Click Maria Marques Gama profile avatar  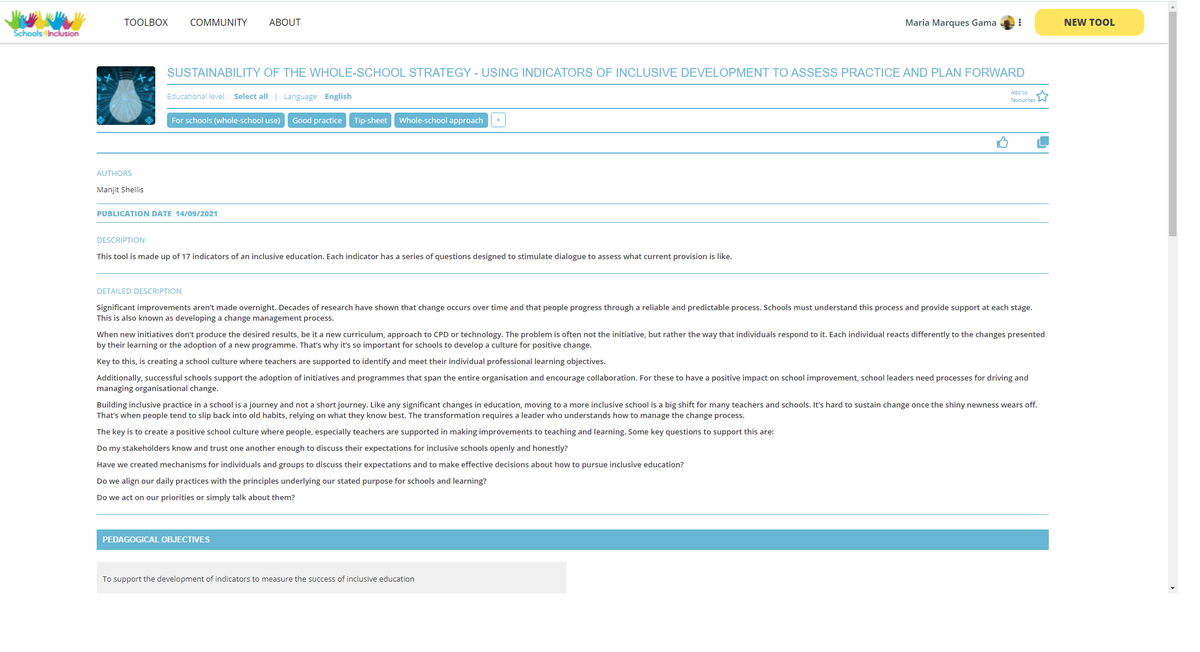click(x=1007, y=22)
